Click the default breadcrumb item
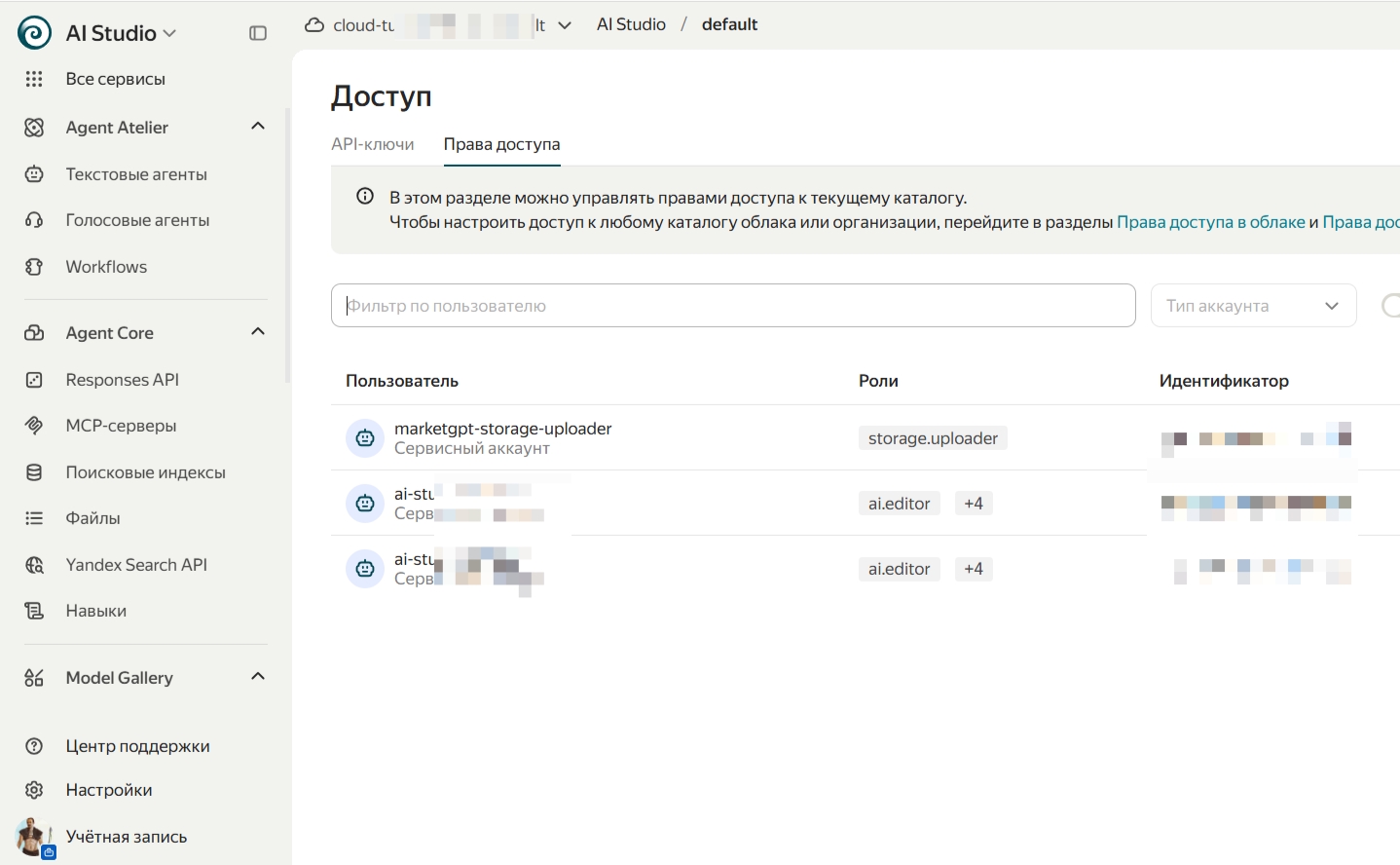The image size is (1400, 865). 729,24
